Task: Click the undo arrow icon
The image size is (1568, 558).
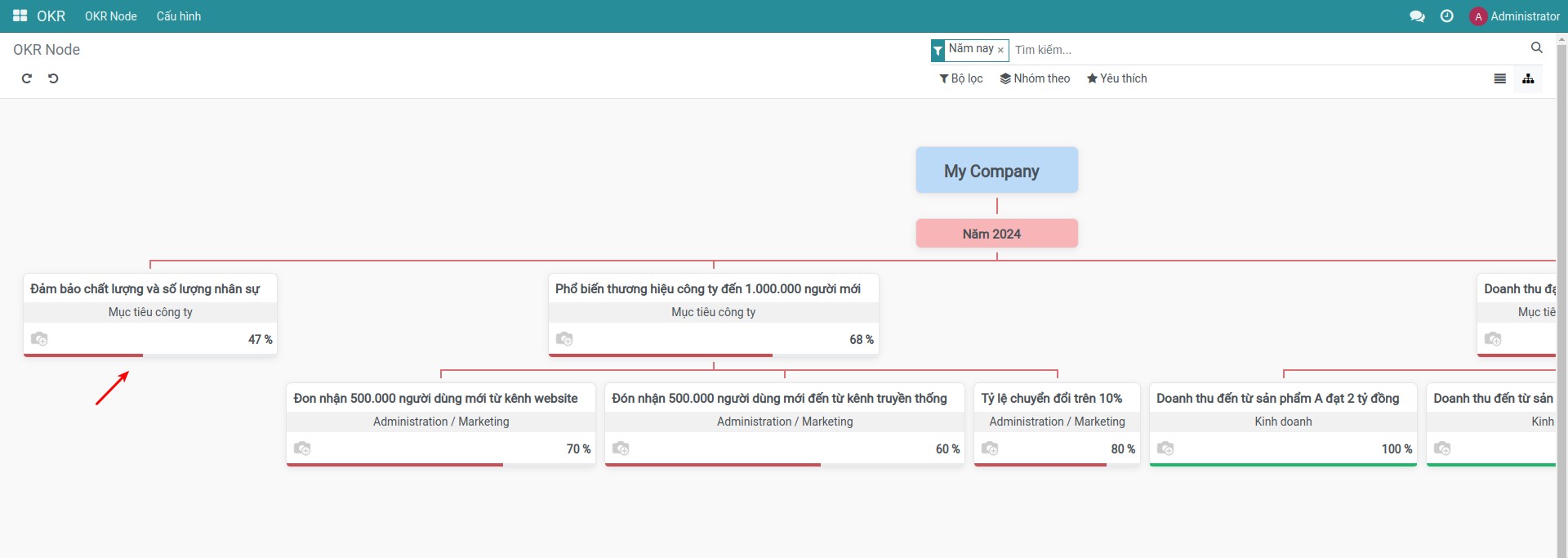Action: pos(53,78)
